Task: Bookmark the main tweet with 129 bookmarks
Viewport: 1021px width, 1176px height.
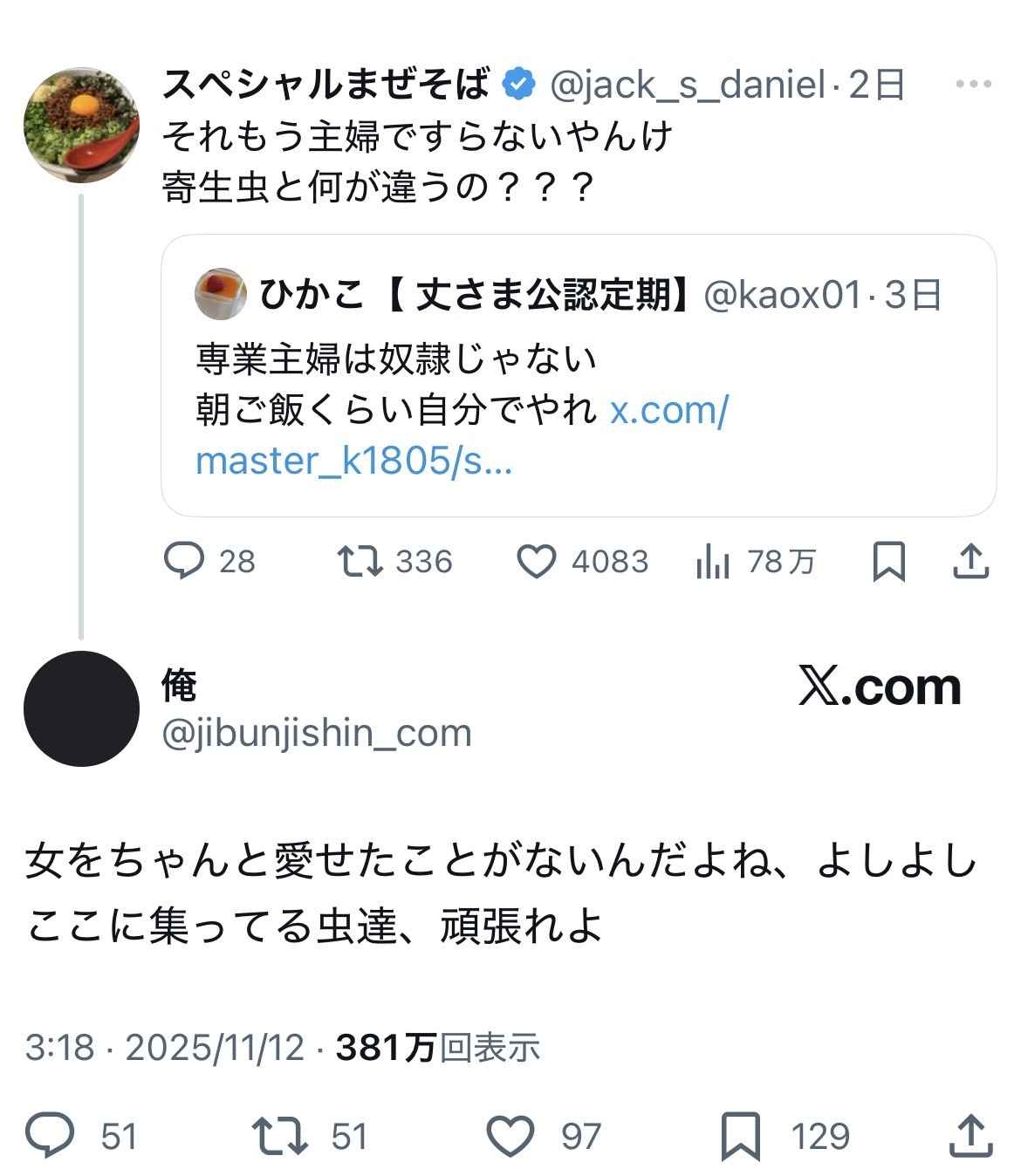Action: point(740,1135)
